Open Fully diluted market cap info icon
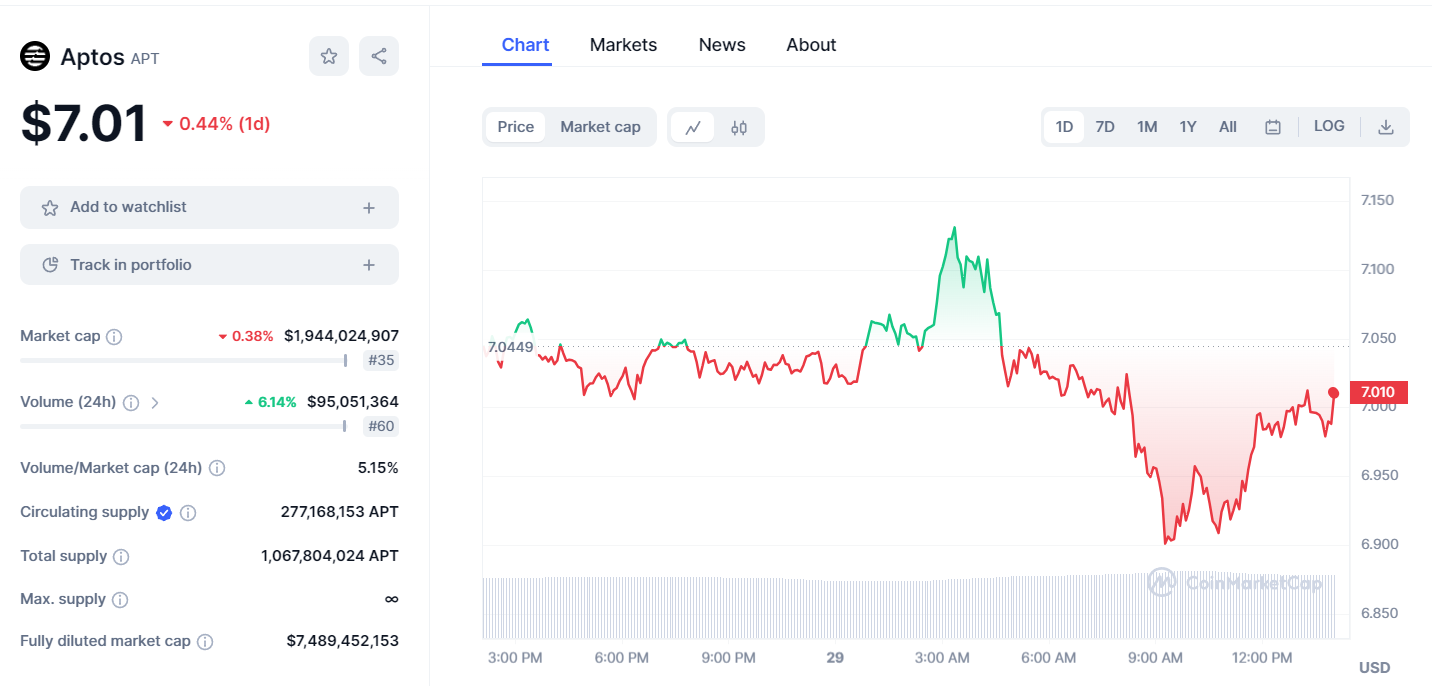 click(205, 642)
